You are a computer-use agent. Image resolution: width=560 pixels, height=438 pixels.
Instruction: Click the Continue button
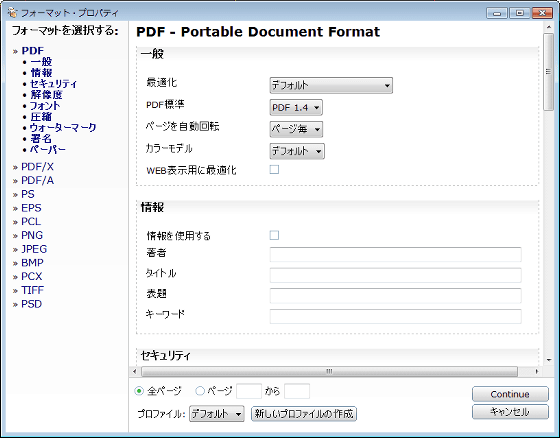coord(510,394)
